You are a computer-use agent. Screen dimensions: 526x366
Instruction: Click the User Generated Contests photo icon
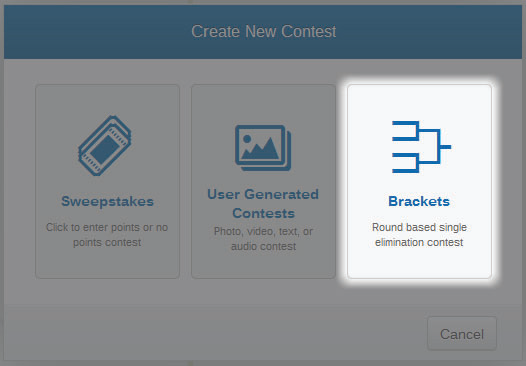click(x=263, y=148)
